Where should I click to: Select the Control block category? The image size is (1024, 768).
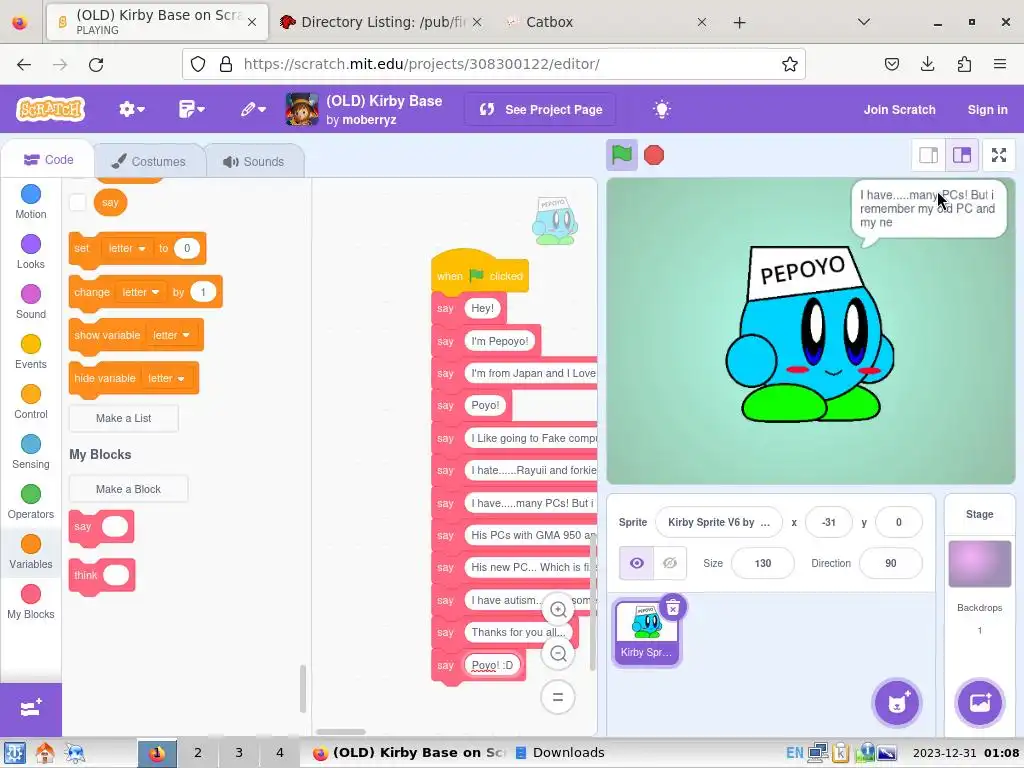pos(31,402)
